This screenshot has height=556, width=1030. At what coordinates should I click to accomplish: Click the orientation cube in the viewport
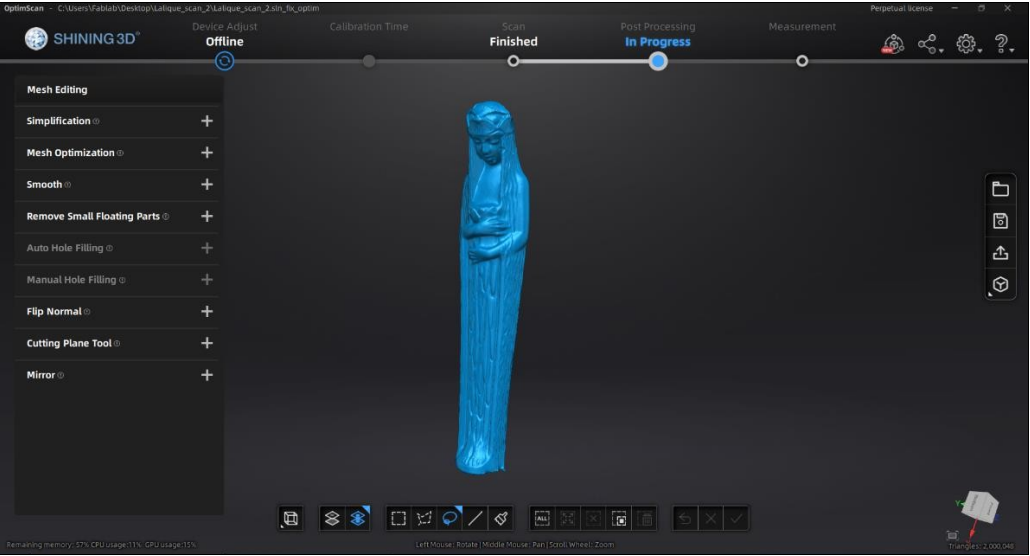[x=980, y=509]
